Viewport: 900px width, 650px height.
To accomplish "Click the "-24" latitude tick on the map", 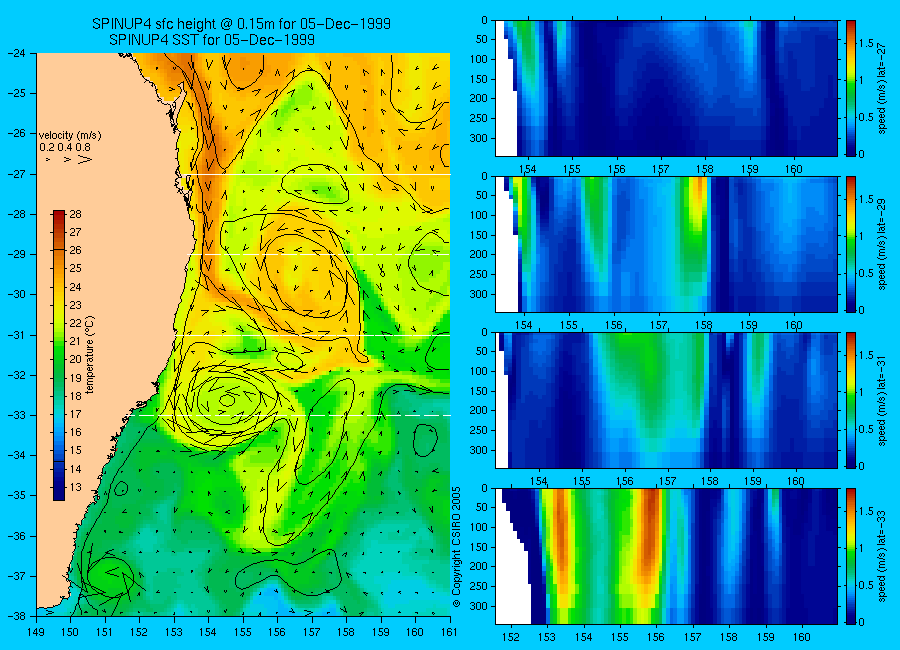I will 17,53.
